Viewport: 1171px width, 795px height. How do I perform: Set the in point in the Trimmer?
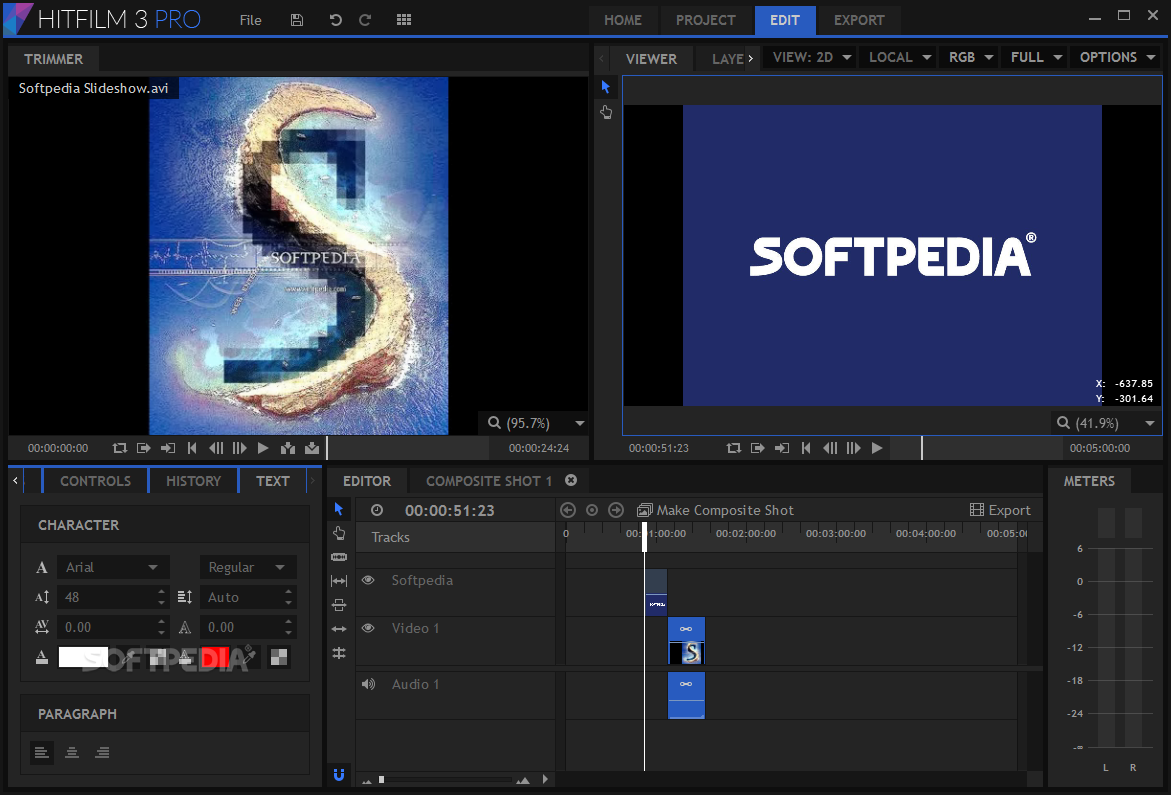tap(144, 448)
